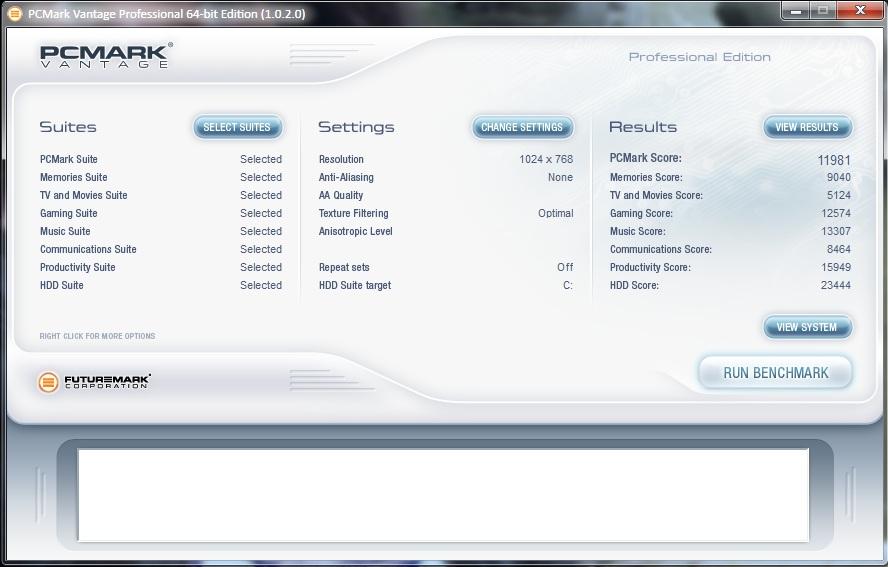The height and width of the screenshot is (567, 888).
Task: Click the Settings section heading
Action: (x=356, y=127)
